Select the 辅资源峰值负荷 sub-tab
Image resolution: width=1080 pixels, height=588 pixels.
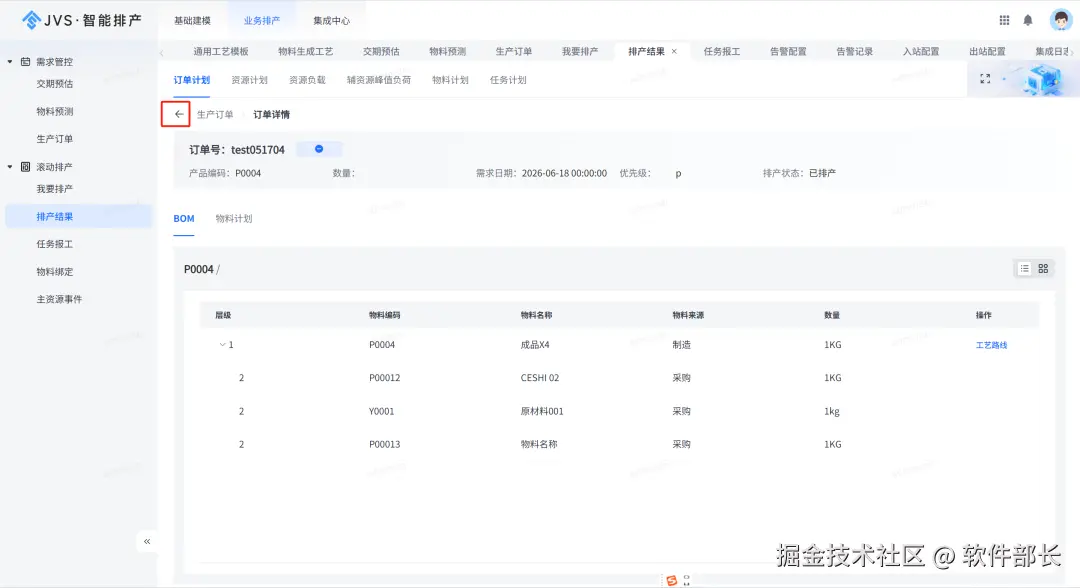(379, 80)
